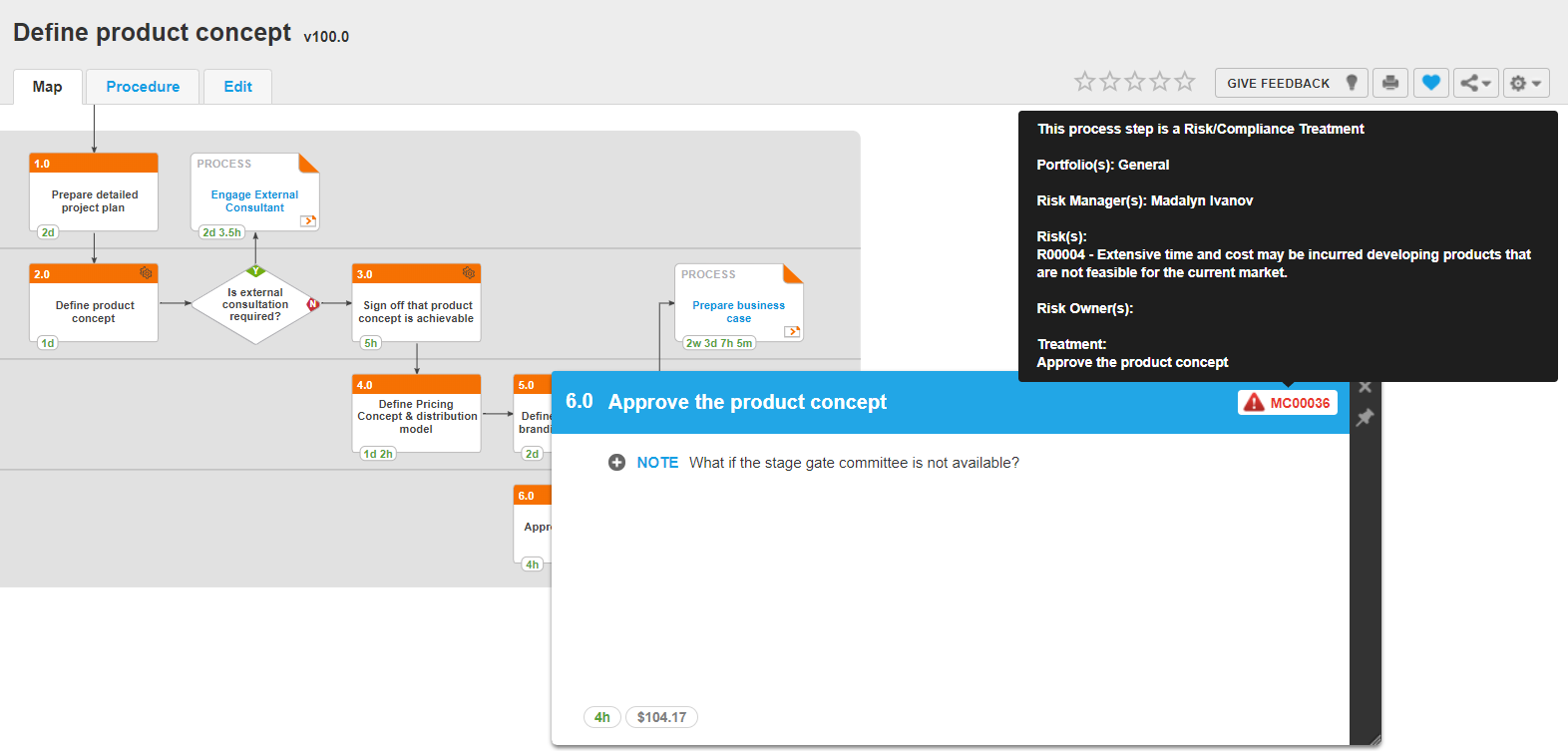Pin the activity popup with the pin icon

click(1365, 418)
